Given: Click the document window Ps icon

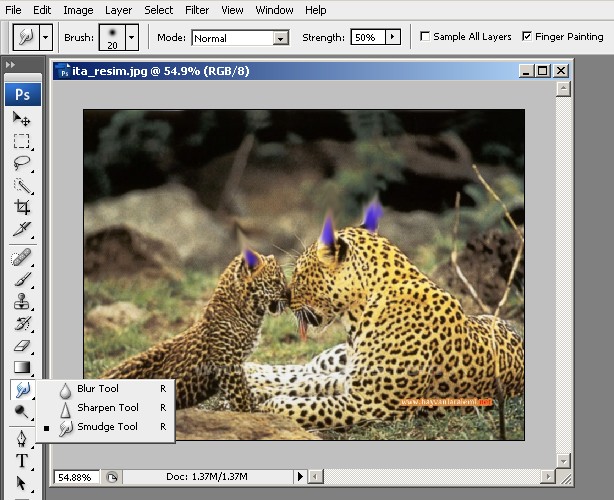Looking at the screenshot, I should point(63,71).
